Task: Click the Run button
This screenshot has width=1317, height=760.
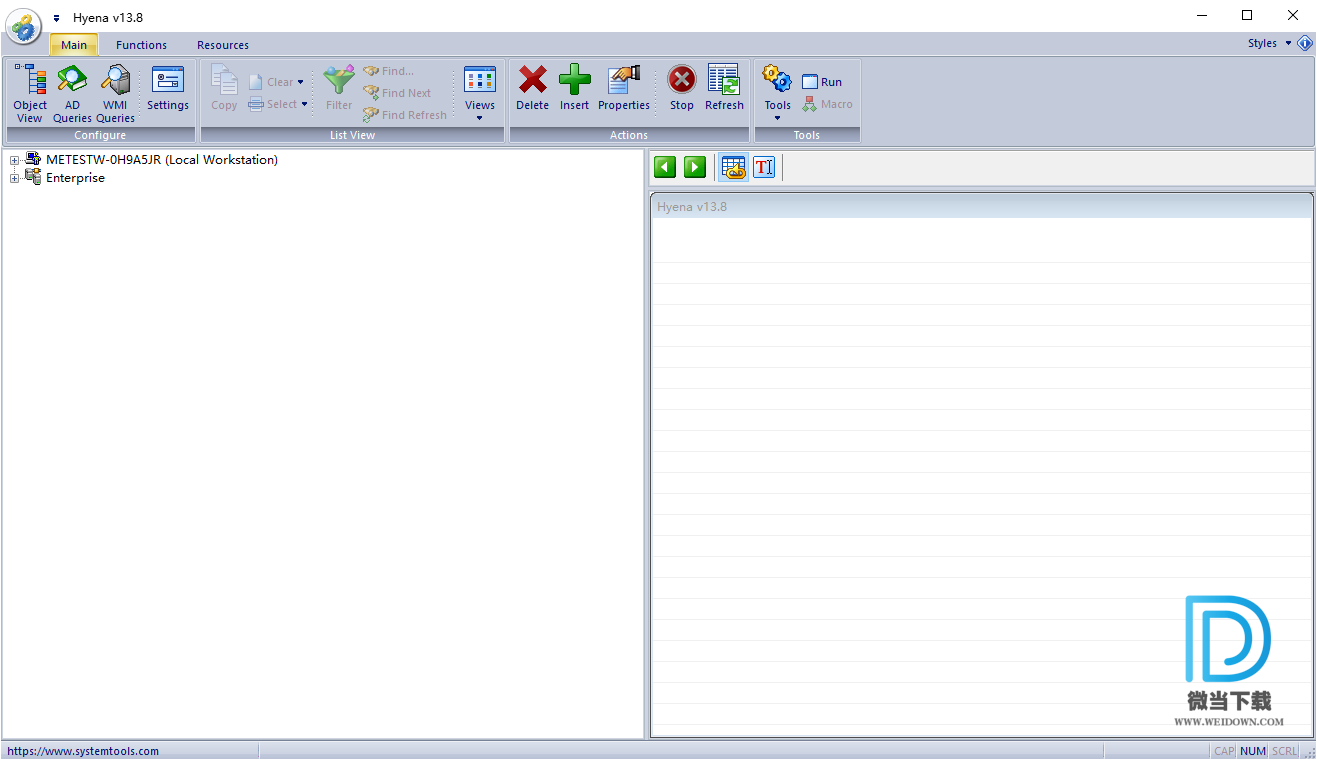Action: (x=822, y=82)
